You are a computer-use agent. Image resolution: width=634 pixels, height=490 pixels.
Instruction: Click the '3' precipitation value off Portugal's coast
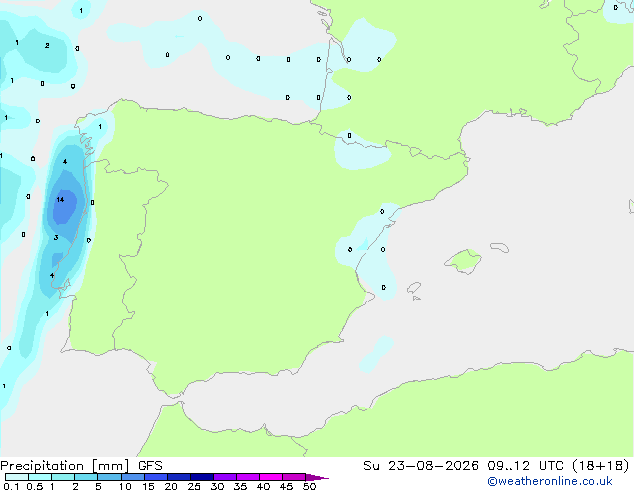pos(56,237)
